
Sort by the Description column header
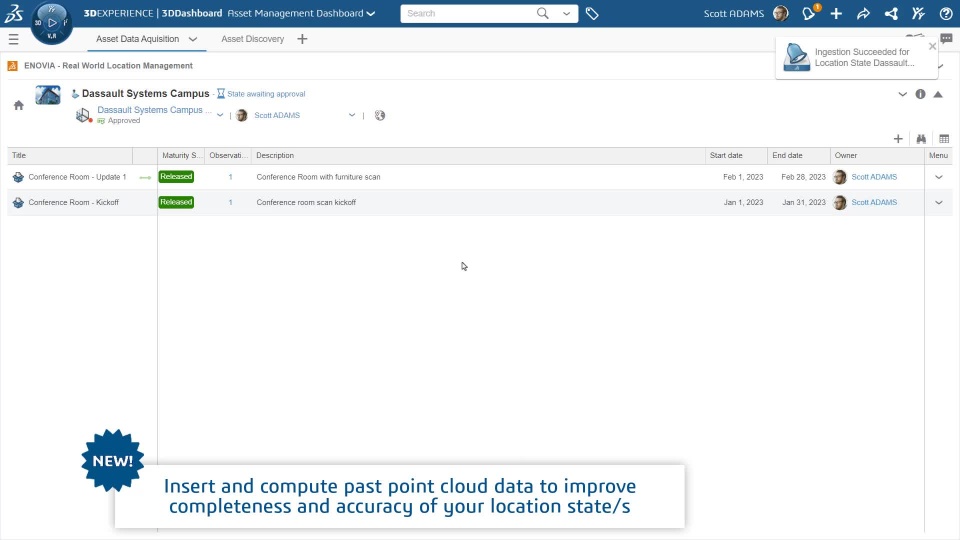[x=478, y=156]
